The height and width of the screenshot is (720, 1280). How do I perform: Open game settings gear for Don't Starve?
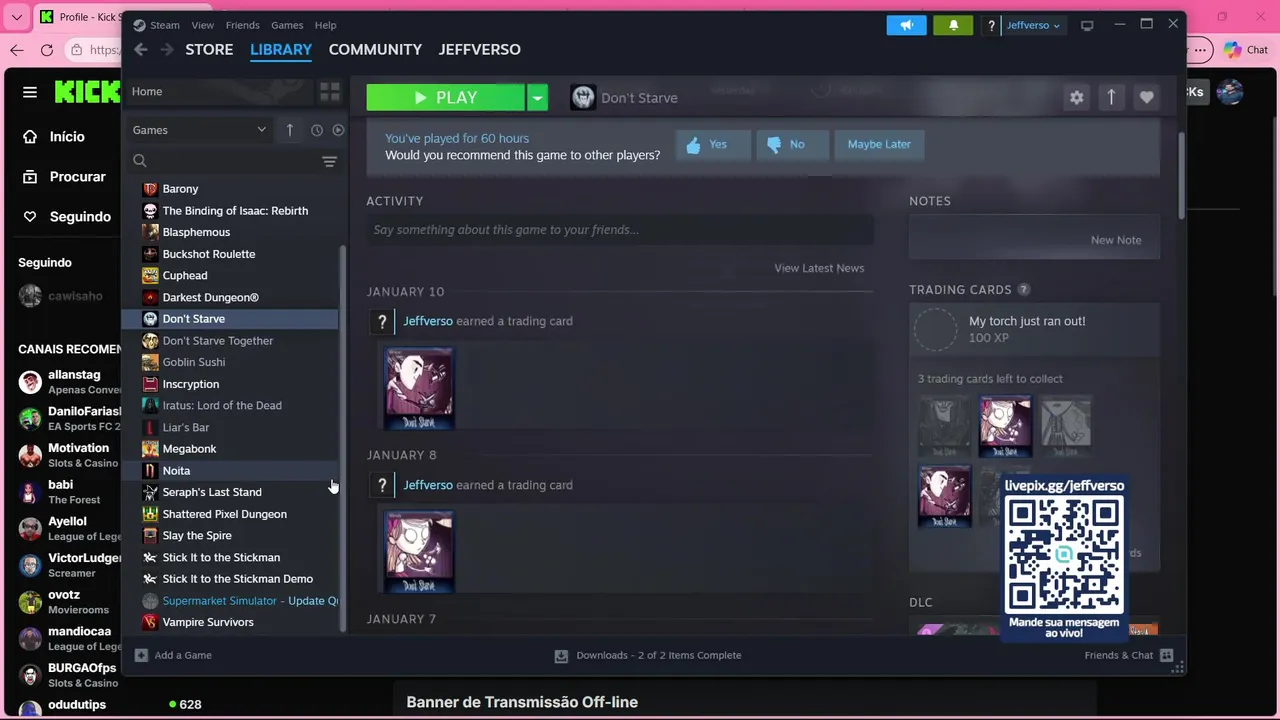1076,97
